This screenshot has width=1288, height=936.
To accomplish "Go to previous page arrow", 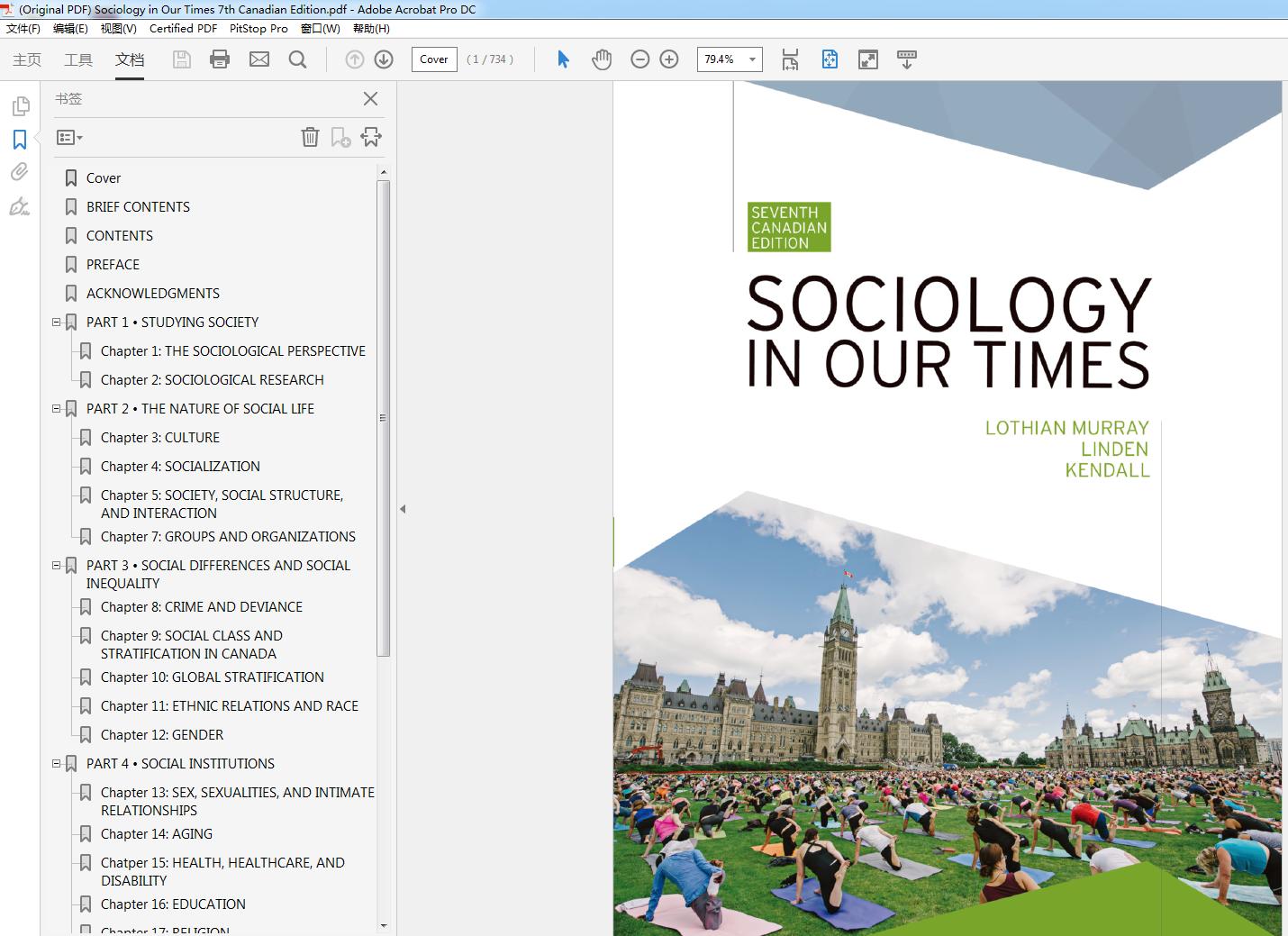I will click(x=355, y=59).
